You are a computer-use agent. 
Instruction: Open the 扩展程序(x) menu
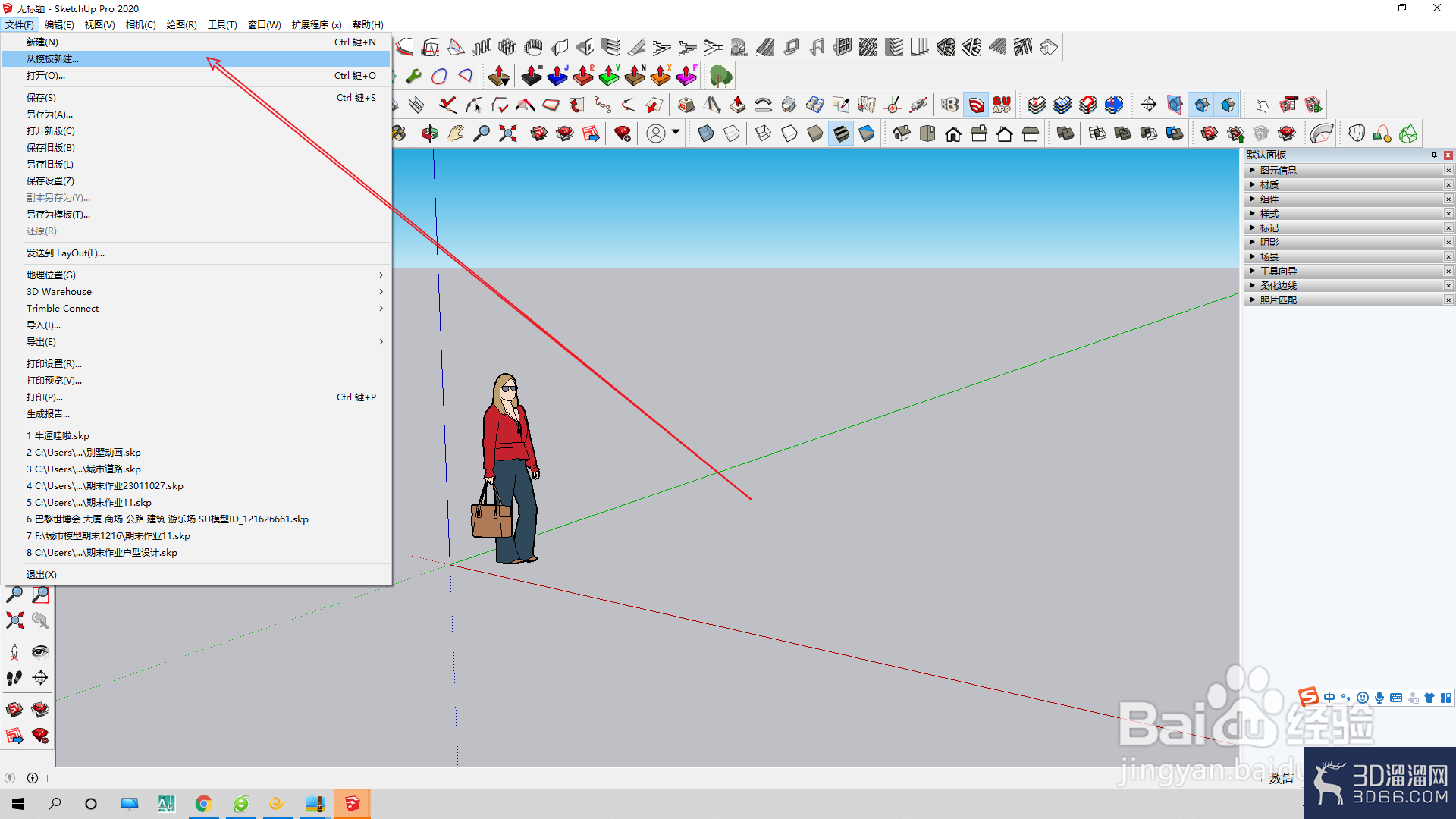click(316, 25)
